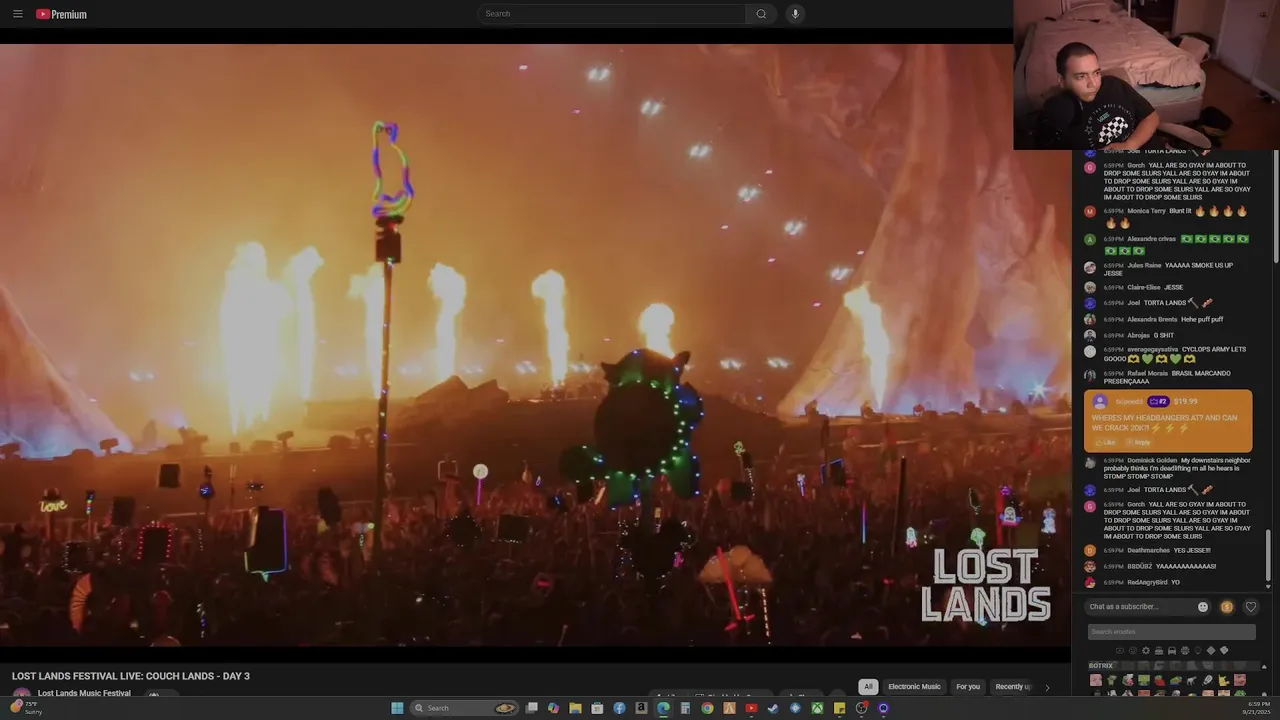
Task: Open Microsoft Store from the taskbar
Action: pyautogui.click(x=597, y=708)
